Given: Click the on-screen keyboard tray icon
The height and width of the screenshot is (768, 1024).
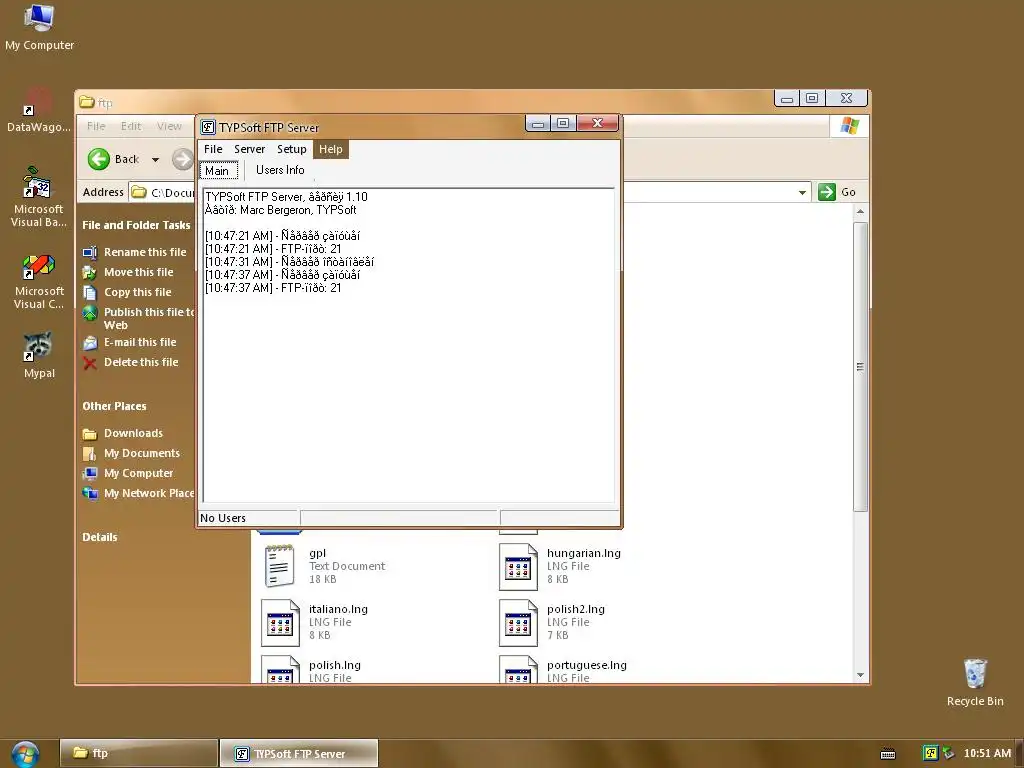Looking at the screenshot, I should pyautogui.click(x=888, y=754).
